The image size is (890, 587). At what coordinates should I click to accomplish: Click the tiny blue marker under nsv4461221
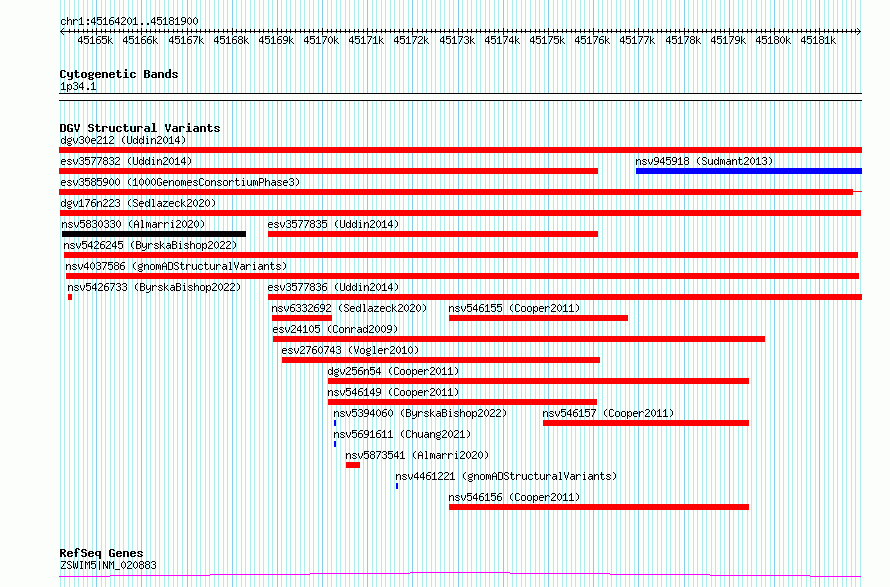click(x=397, y=486)
